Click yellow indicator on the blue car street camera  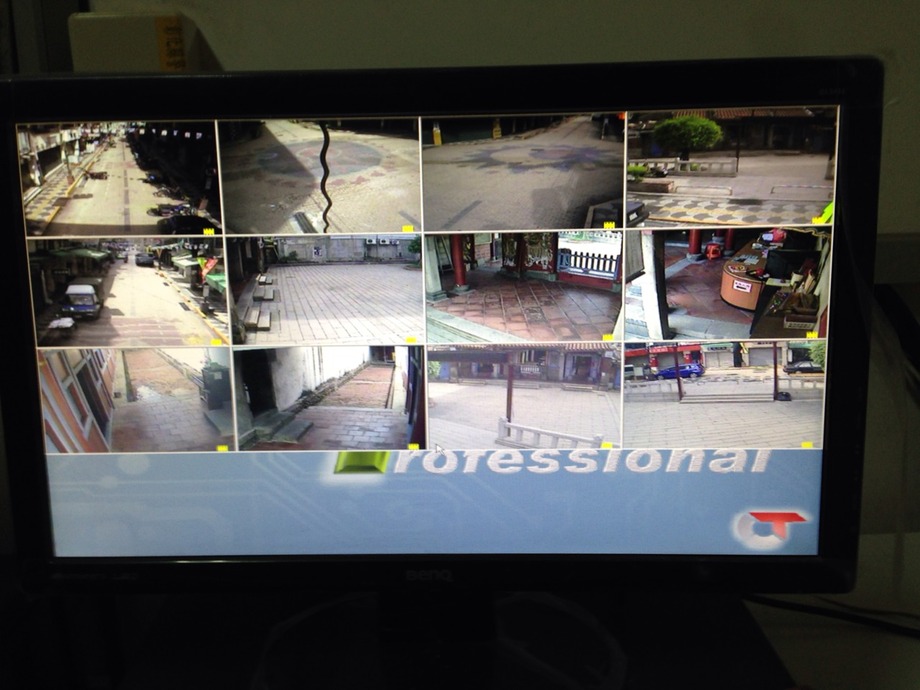[807, 443]
